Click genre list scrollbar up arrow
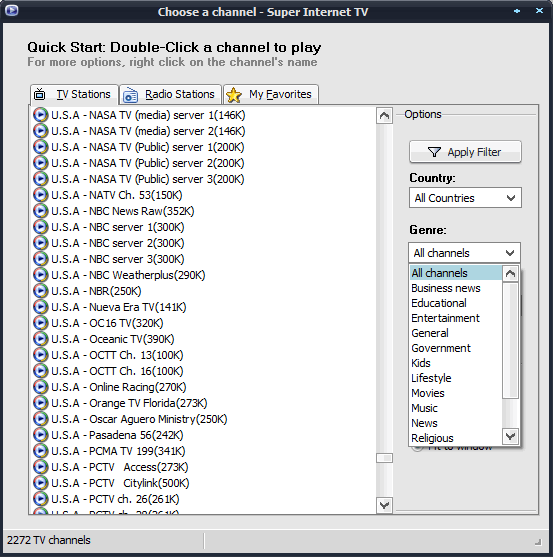Image resolution: width=553 pixels, height=557 pixels. pos(510,274)
